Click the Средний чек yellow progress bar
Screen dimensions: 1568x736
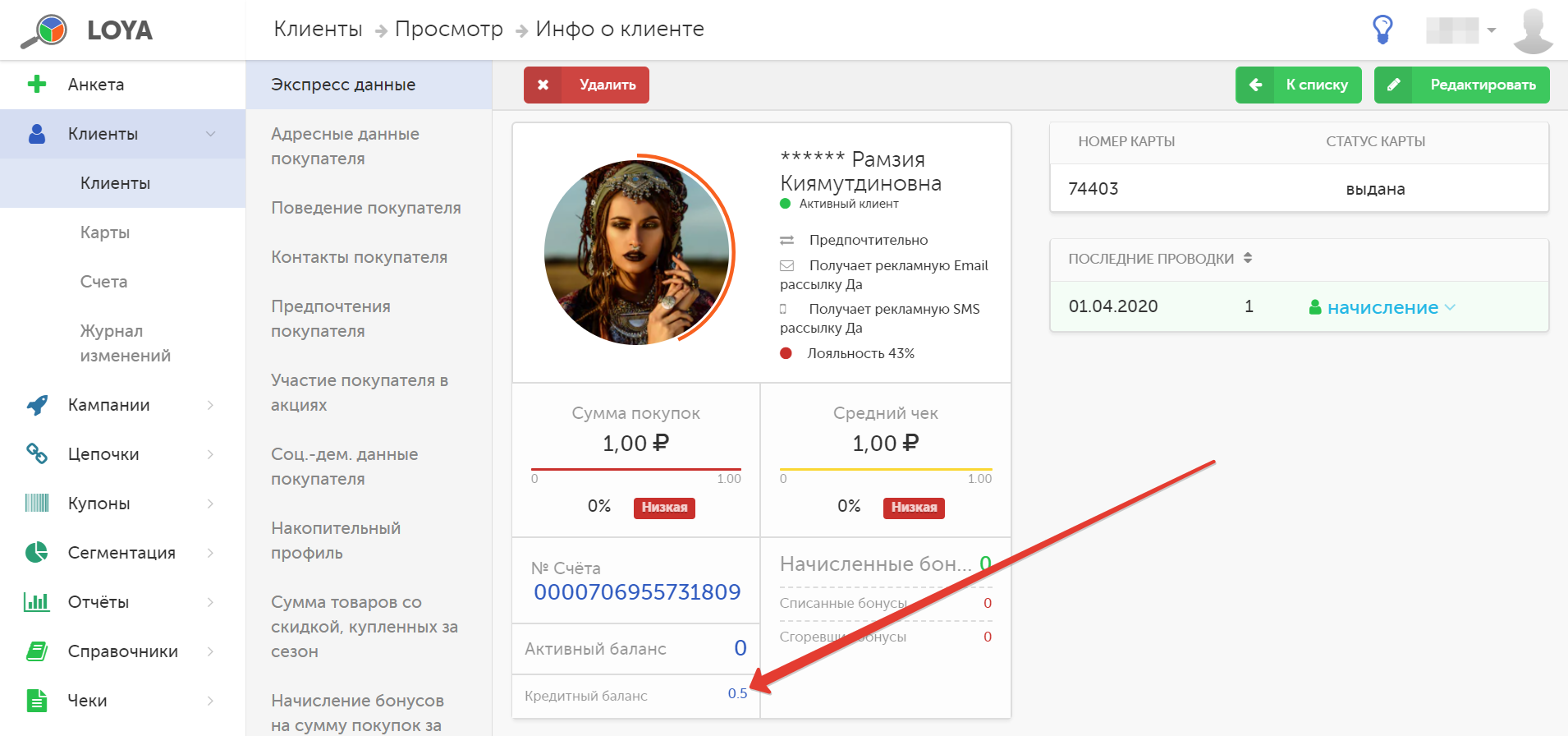[x=886, y=469]
